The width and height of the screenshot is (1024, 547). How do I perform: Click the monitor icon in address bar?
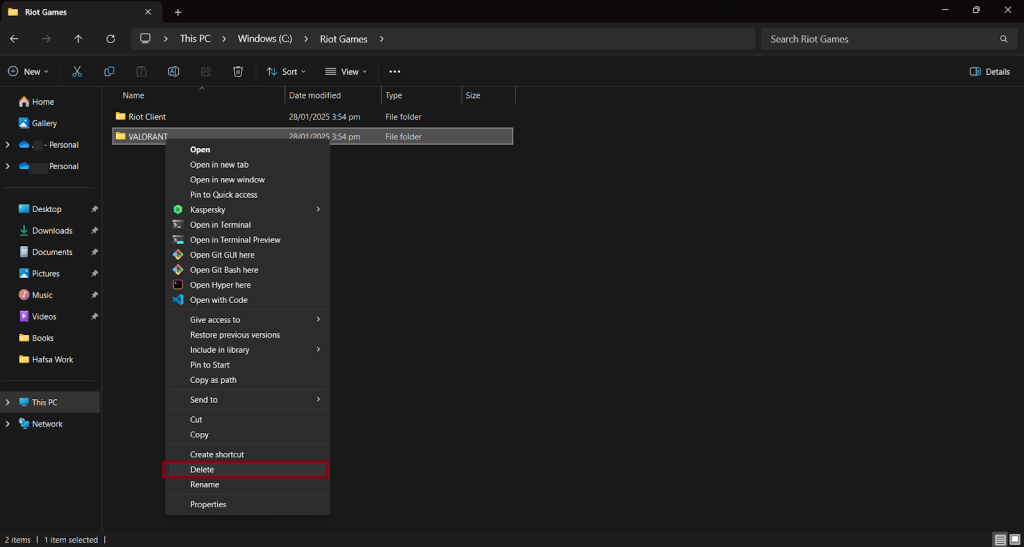click(x=145, y=39)
